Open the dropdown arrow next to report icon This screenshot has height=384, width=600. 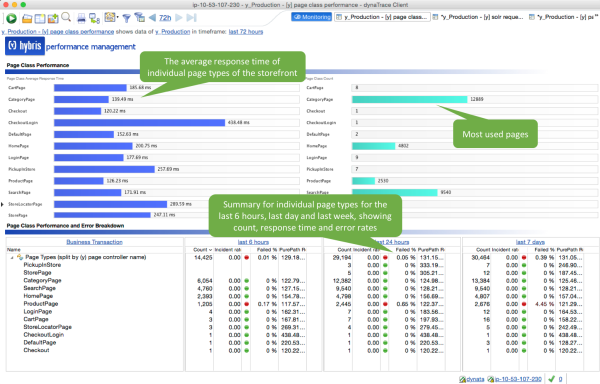click(x=117, y=18)
